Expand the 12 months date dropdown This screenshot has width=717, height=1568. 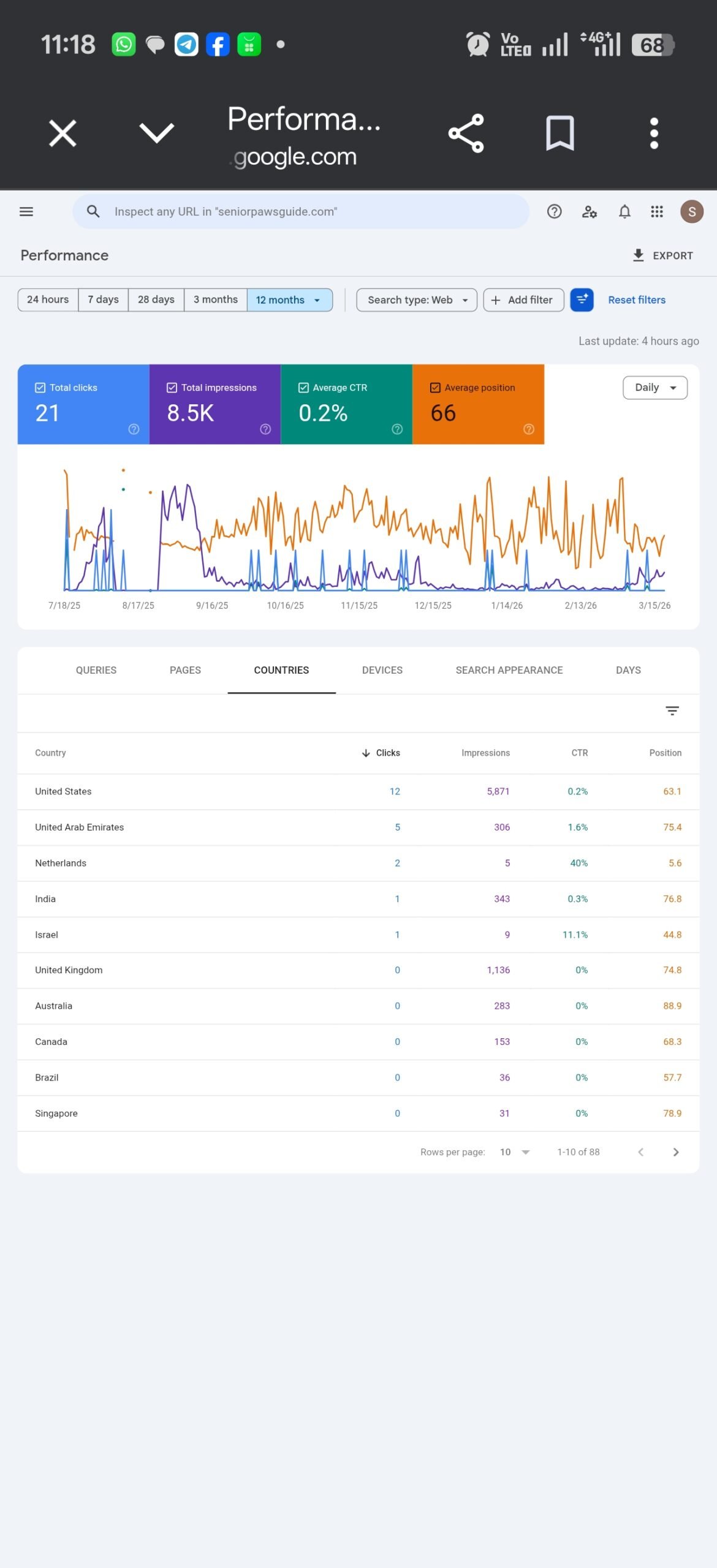tap(289, 300)
